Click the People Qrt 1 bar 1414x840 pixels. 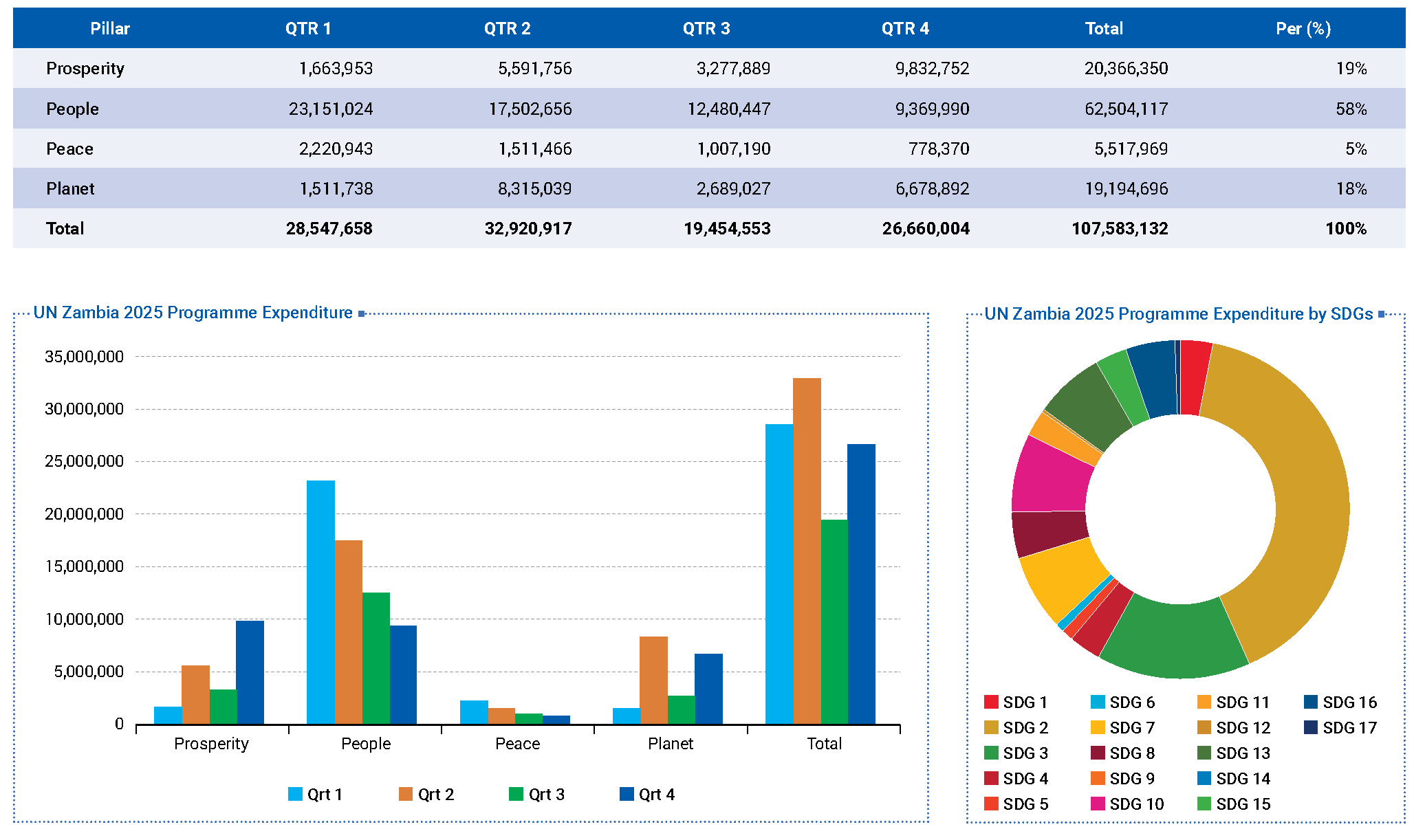(x=320, y=602)
